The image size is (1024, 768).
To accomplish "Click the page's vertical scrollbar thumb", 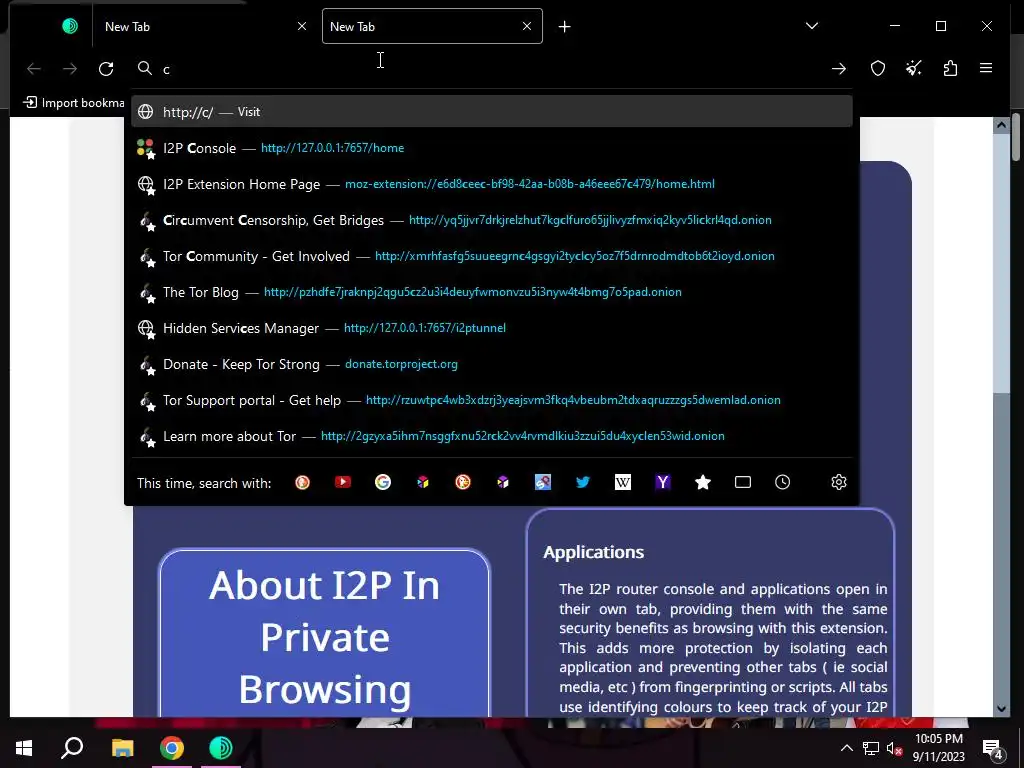I will click(x=1001, y=264).
